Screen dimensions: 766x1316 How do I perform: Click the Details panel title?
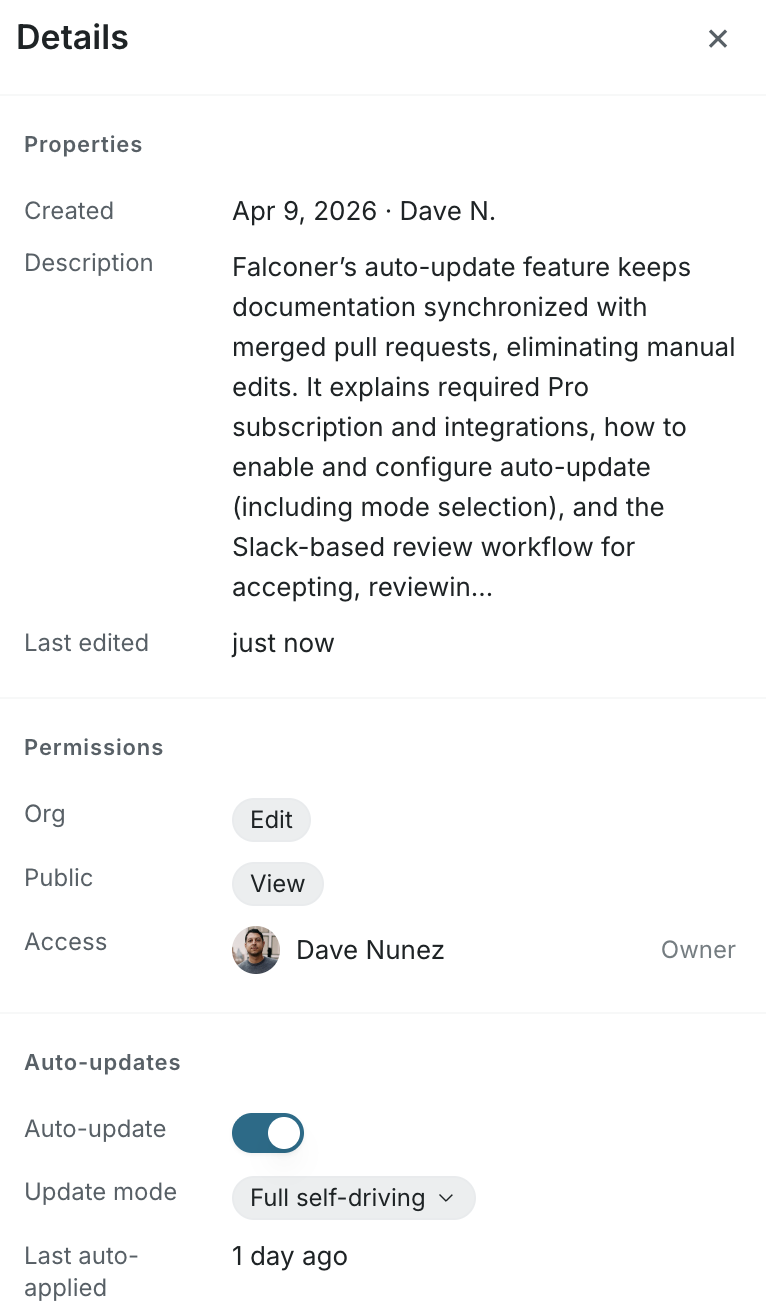click(x=73, y=38)
